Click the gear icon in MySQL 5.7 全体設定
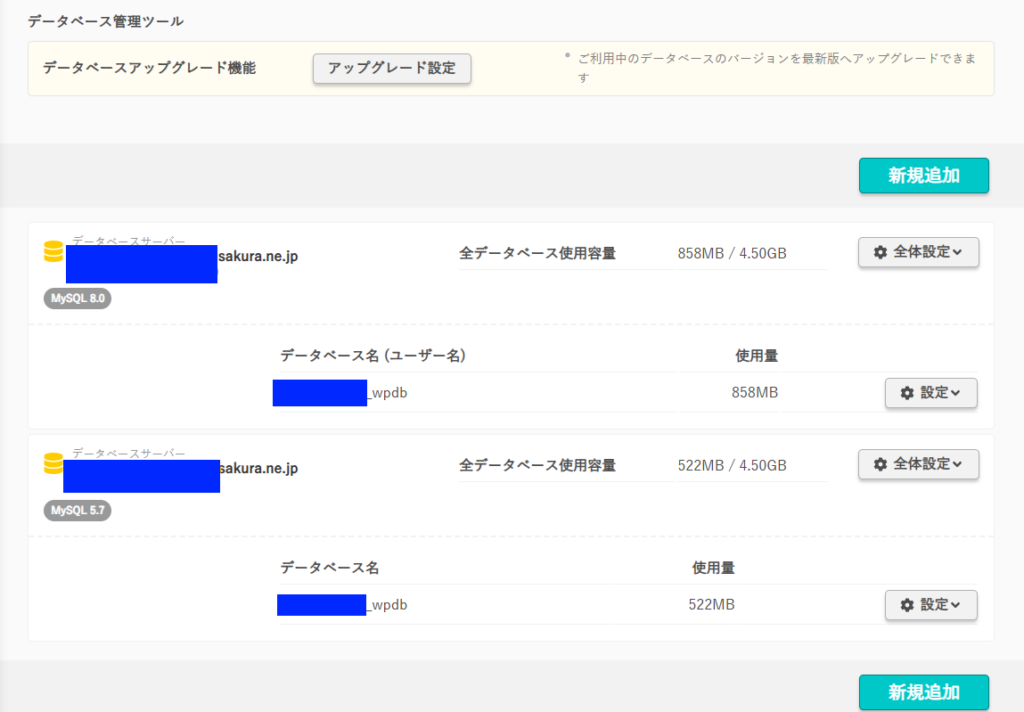This screenshot has height=712, width=1024. pos(880,464)
